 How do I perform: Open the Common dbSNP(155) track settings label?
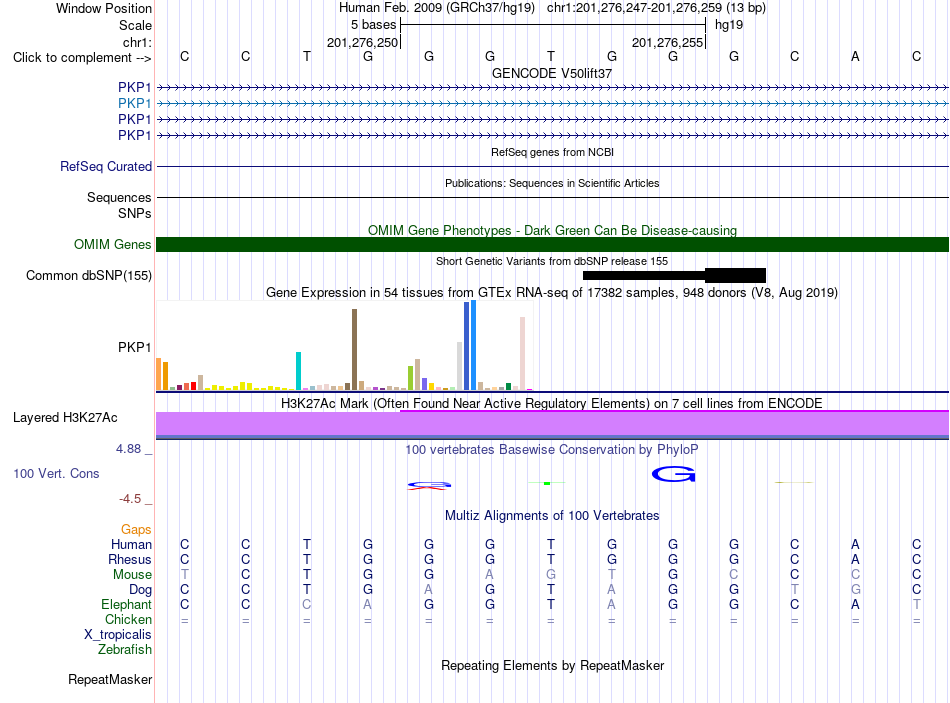[89, 275]
